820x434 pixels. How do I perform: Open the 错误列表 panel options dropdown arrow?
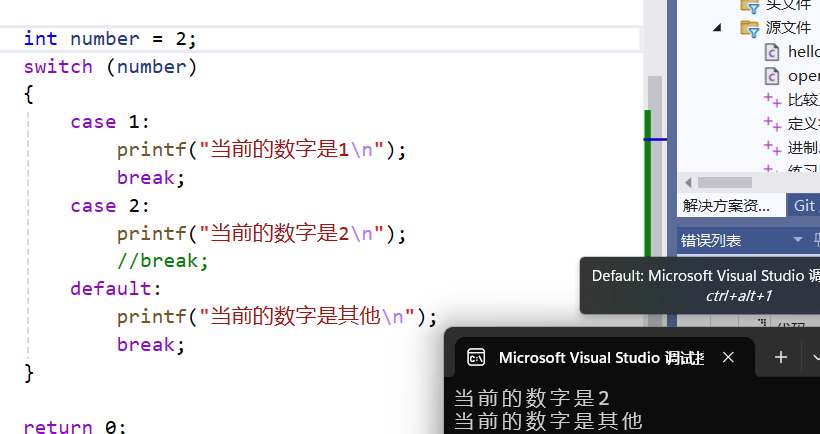798,240
